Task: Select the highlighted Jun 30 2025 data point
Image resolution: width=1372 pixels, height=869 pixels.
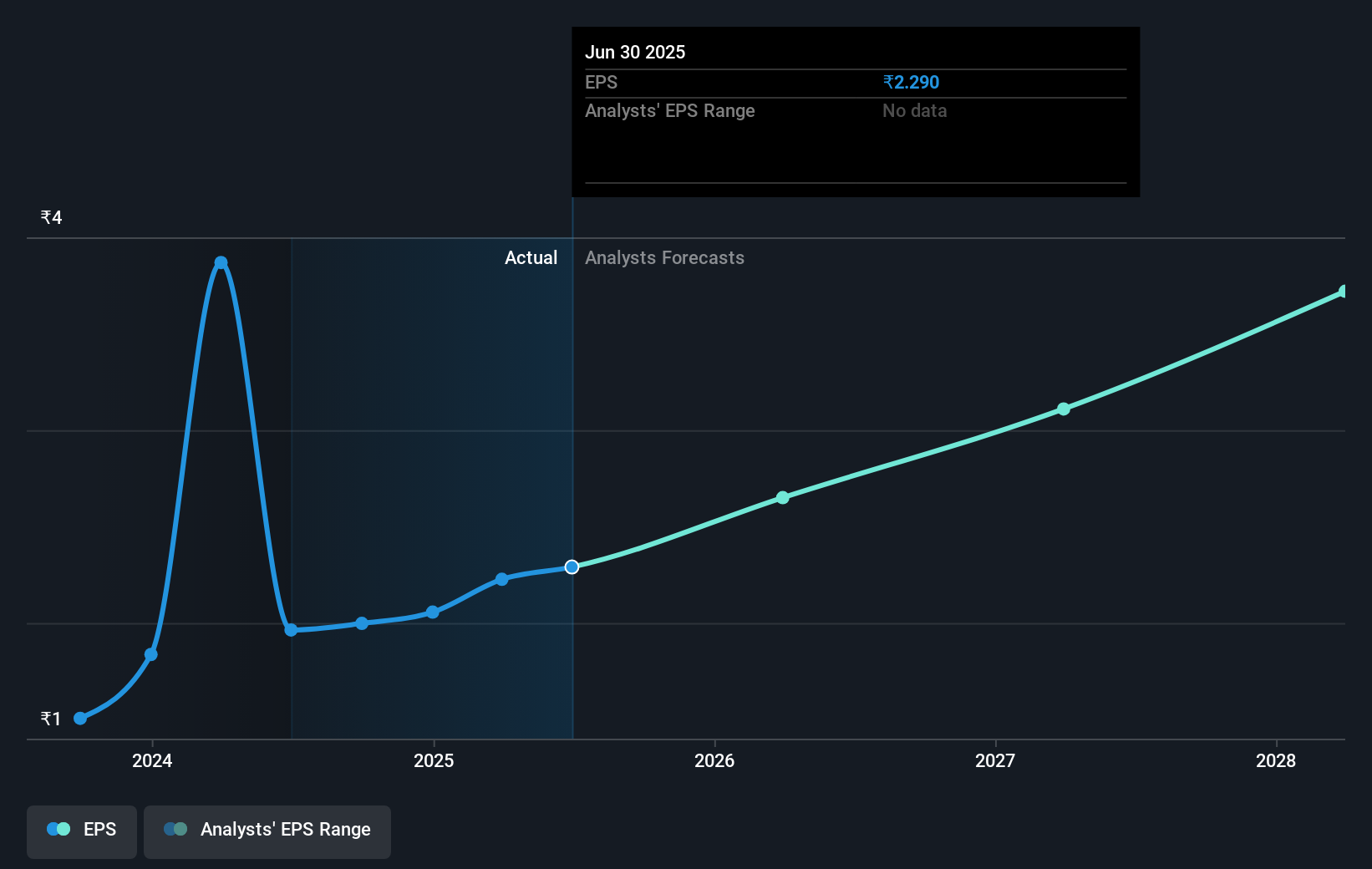Action: point(572,567)
